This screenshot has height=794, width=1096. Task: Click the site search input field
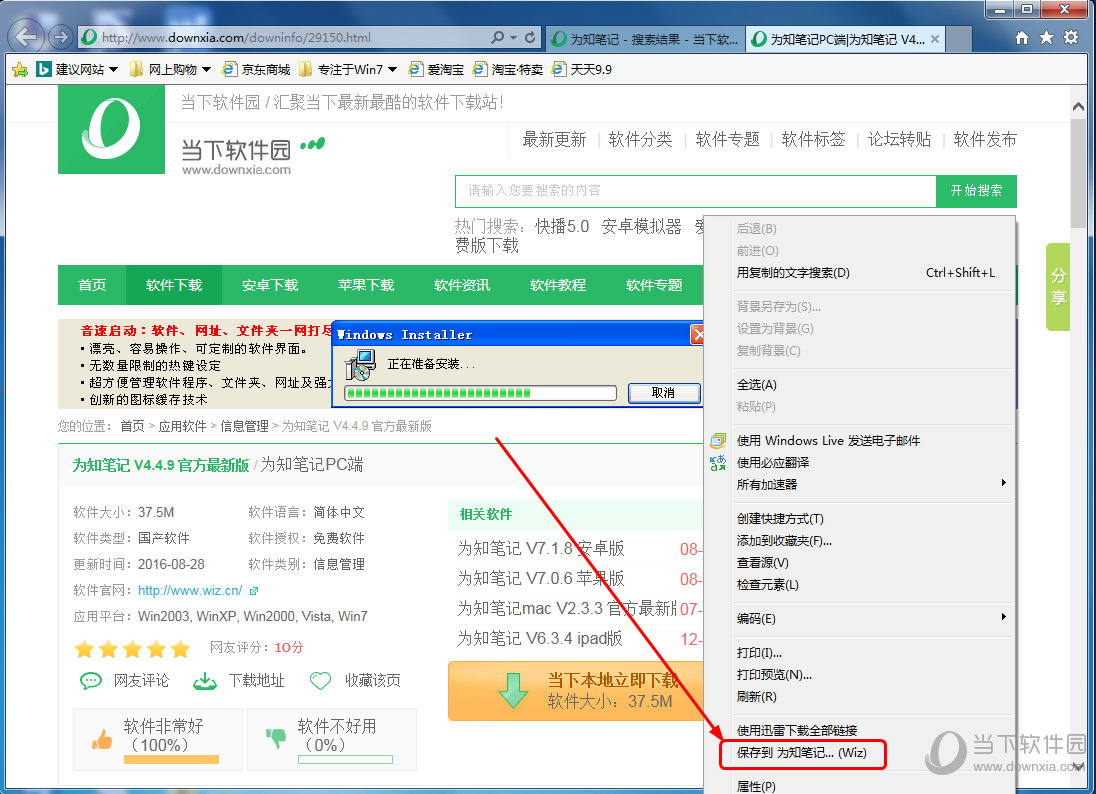pos(695,191)
